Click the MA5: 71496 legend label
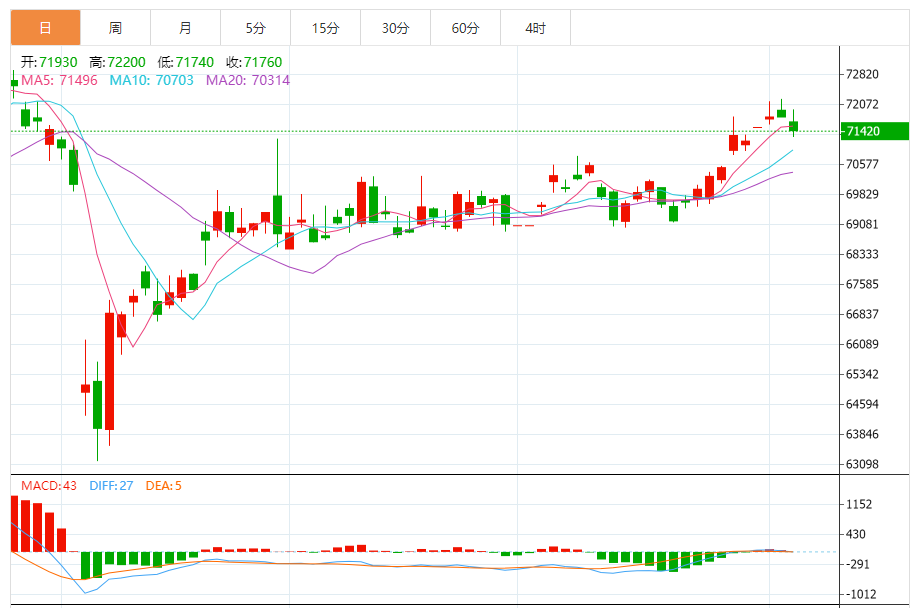915x608 pixels. (x=59, y=80)
